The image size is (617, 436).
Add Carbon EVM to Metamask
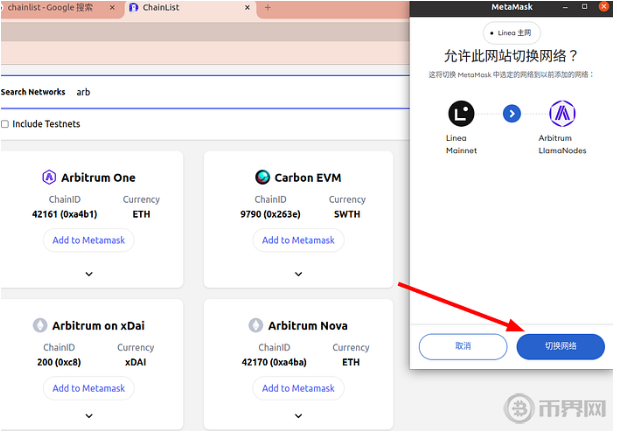coord(298,240)
